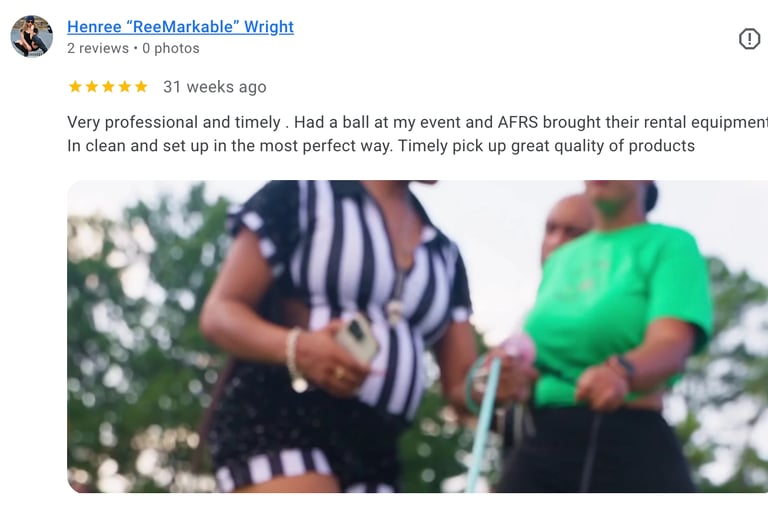Click the second gold rating star

coord(92,87)
